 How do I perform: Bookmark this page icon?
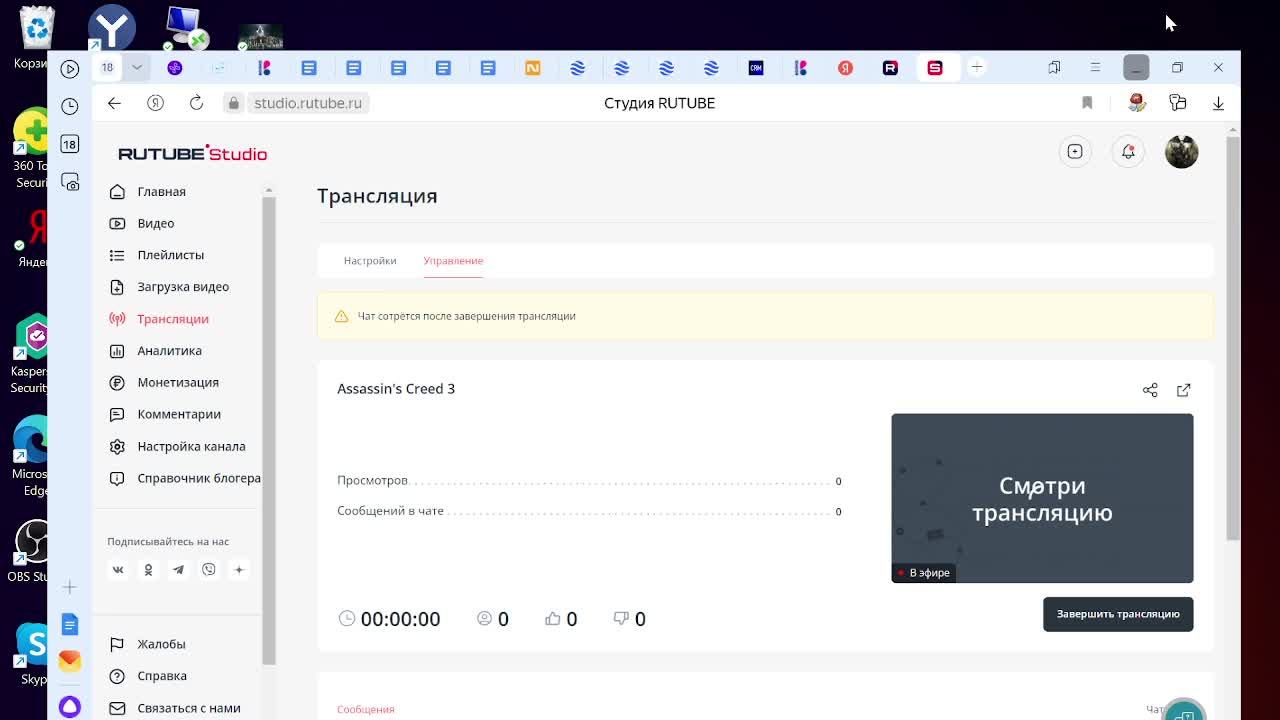(x=1087, y=103)
